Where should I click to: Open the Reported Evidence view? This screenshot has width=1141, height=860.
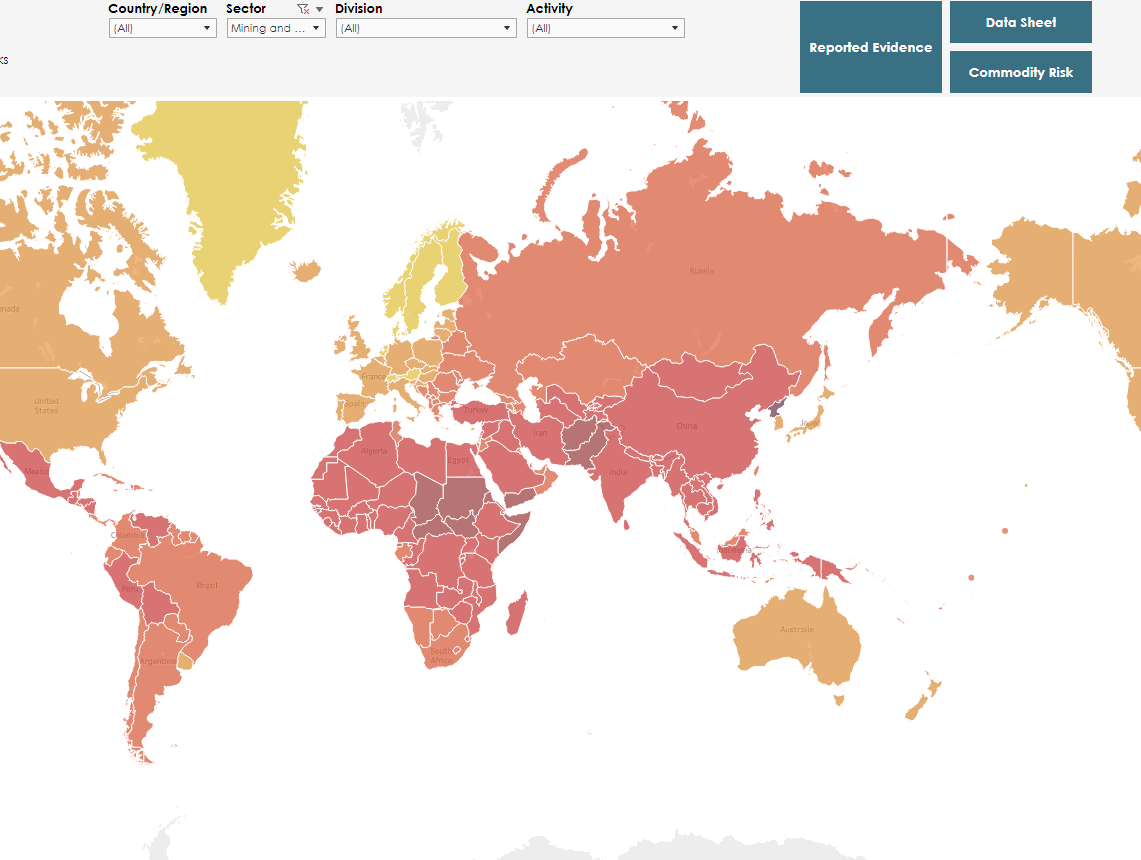(870, 47)
